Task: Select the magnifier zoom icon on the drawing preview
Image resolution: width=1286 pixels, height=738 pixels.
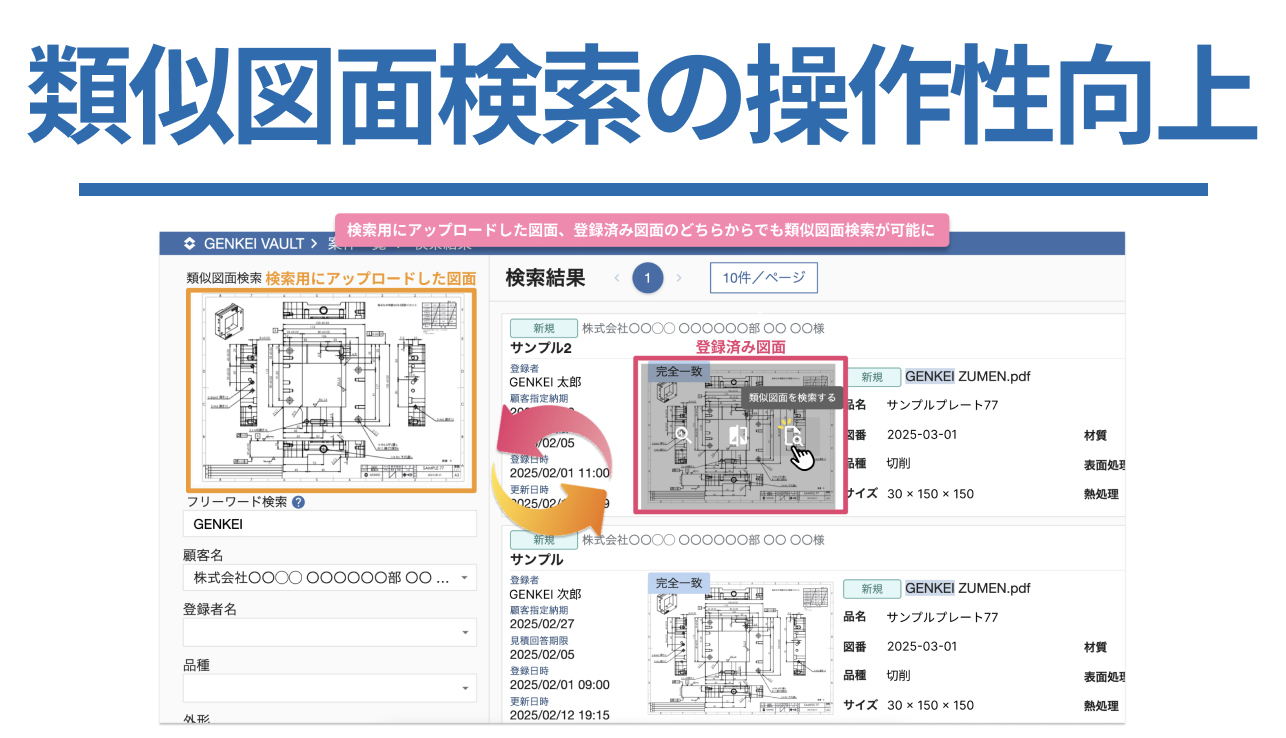Action: pos(683,436)
